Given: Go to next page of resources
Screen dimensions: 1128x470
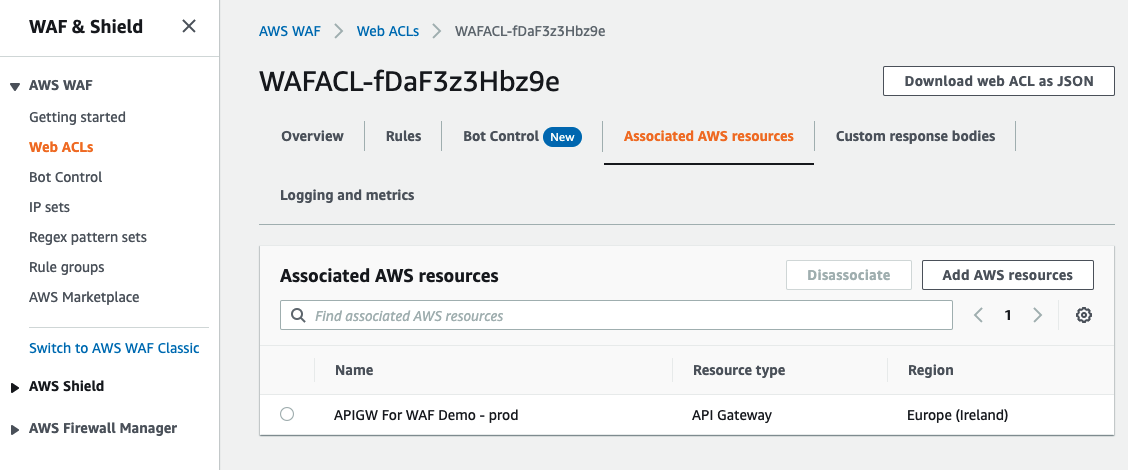Looking at the screenshot, I should pyautogui.click(x=1037, y=315).
